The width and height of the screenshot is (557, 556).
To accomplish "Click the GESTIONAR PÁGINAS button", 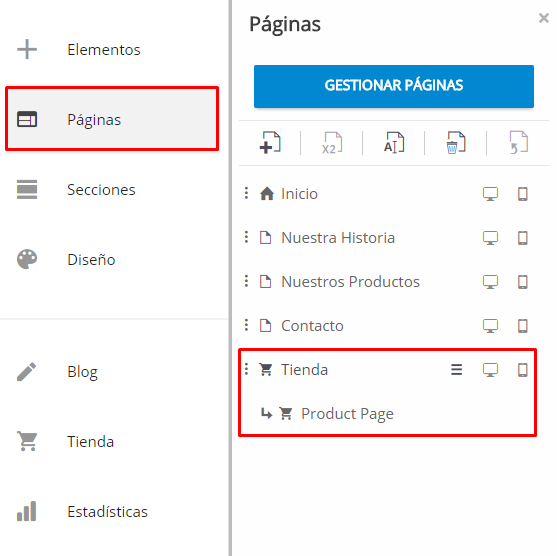I will [394, 86].
